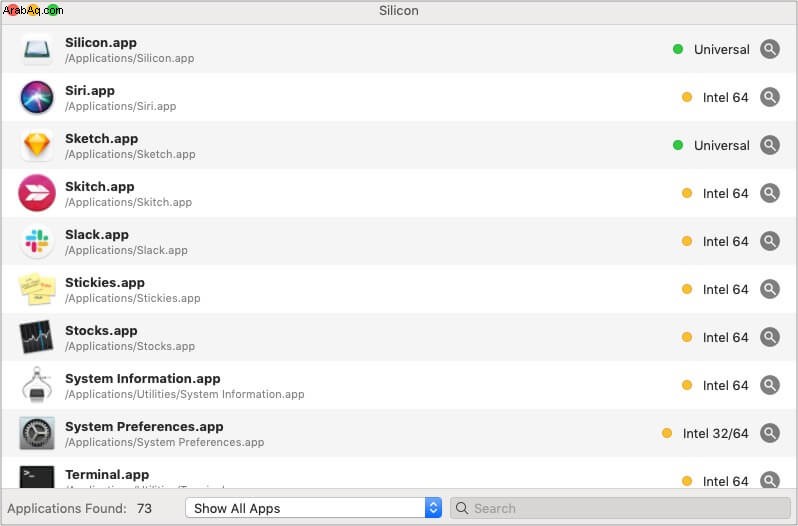The width and height of the screenshot is (798, 526).
Task: Reveal Sketch.app with its magnifier button
Action: [770, 145]
